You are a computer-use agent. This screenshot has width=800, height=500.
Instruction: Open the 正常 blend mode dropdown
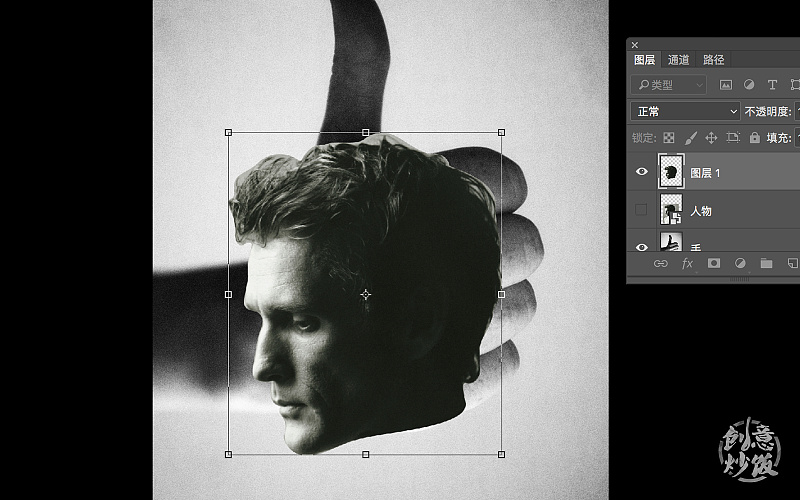tap(685, 111)
